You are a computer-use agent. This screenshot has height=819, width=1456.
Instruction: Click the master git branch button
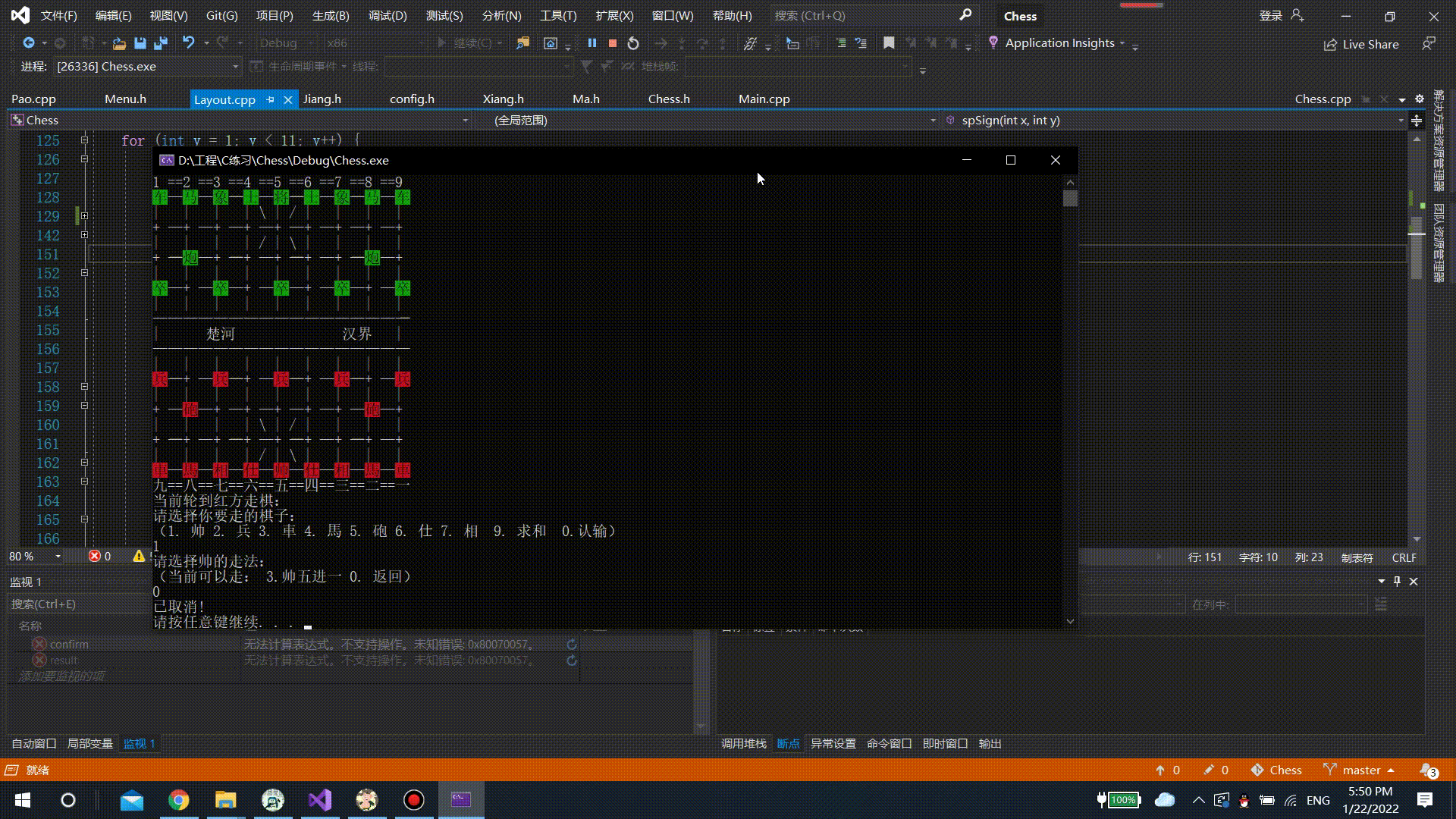click(x=1360, y=770)
